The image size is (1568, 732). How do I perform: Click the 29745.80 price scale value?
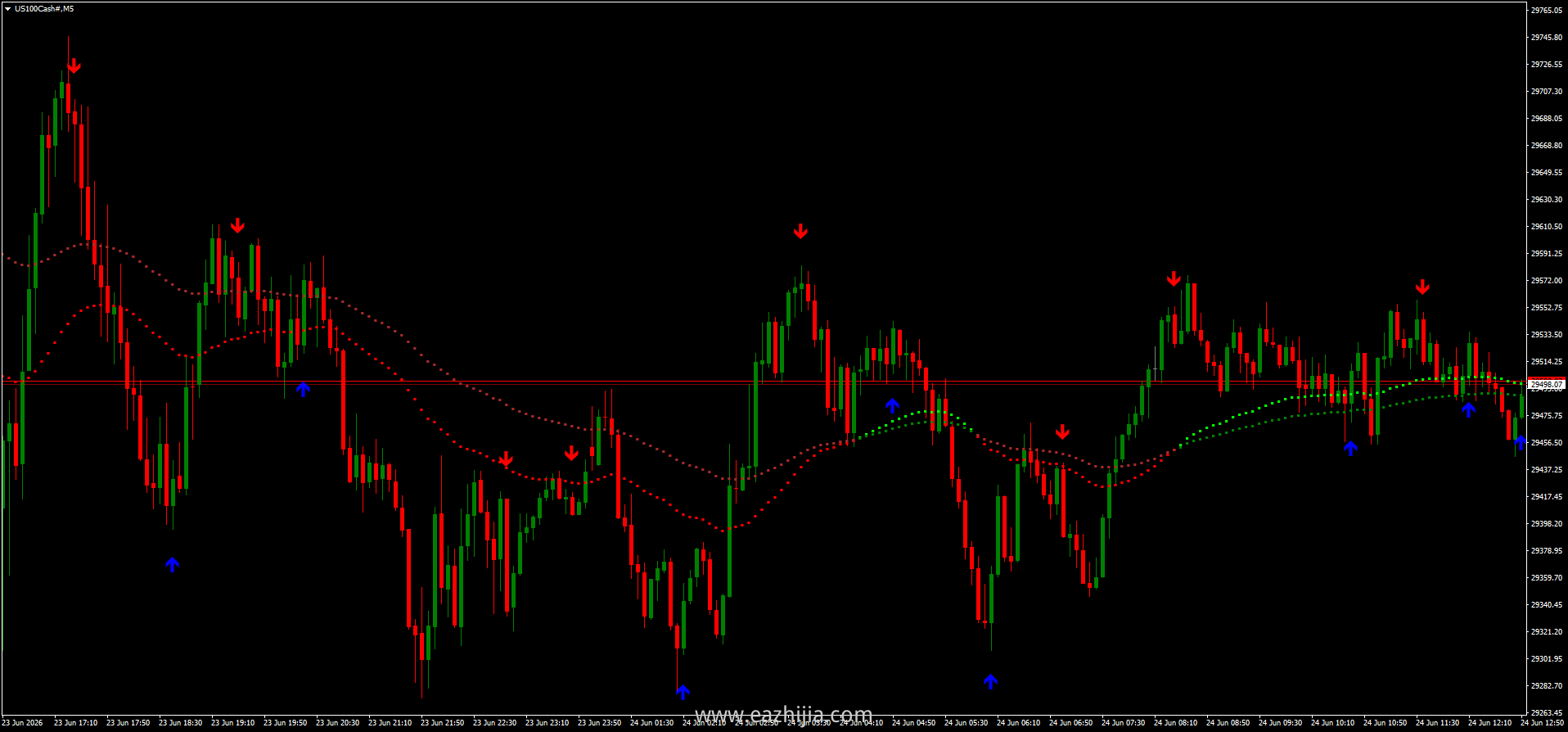click(1547, 37)
